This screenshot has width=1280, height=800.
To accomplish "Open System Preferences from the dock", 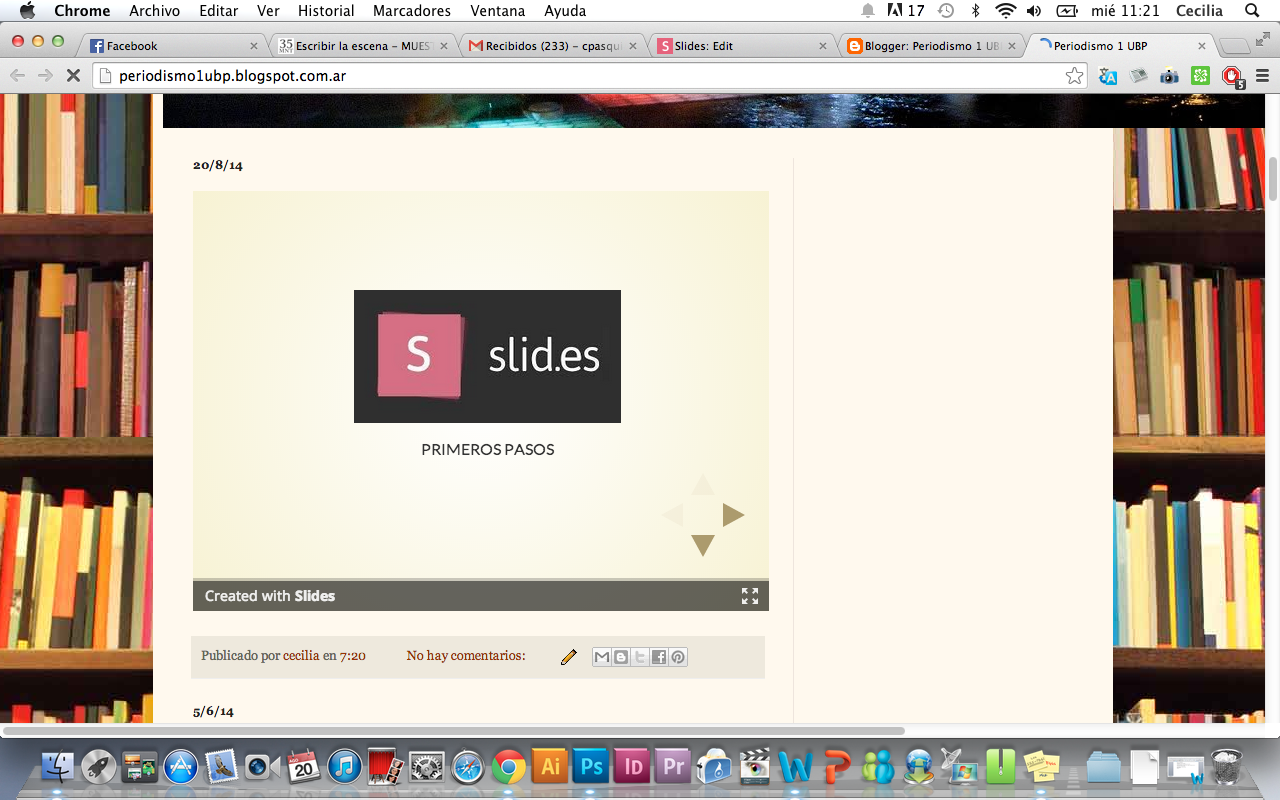I will (427, 767).
